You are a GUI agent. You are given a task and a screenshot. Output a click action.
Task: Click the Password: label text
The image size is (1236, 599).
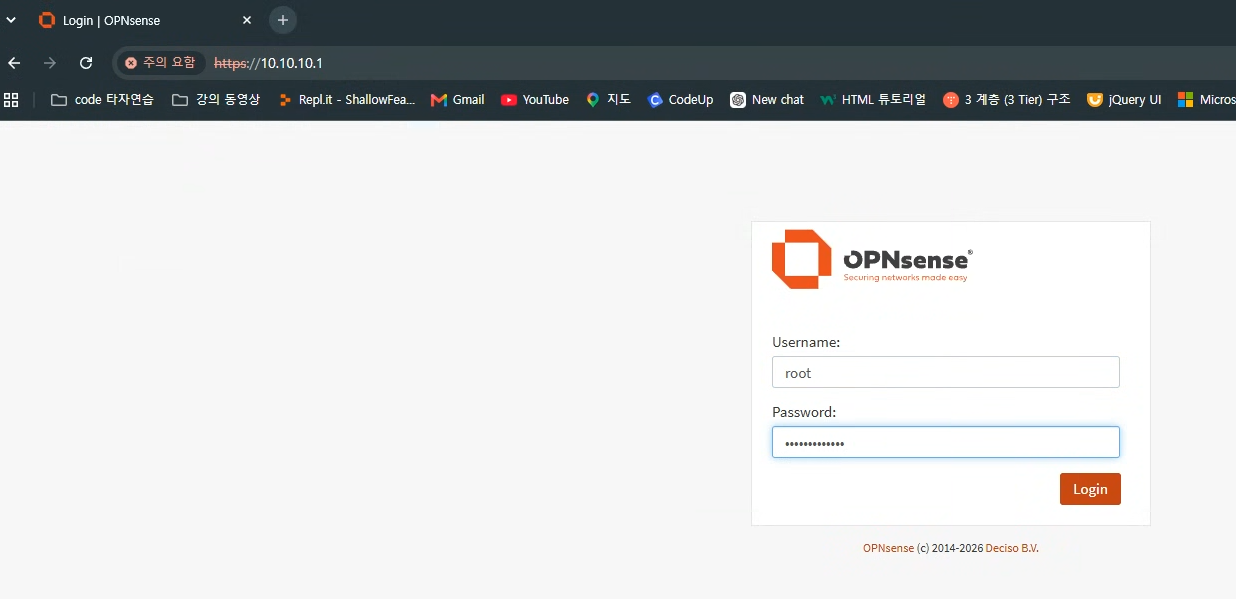[804, 412]
